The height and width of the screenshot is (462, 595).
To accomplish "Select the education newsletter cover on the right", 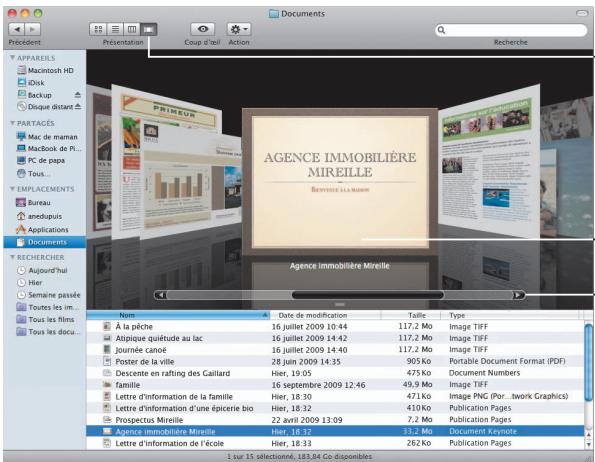I will [x=489, y=159].
